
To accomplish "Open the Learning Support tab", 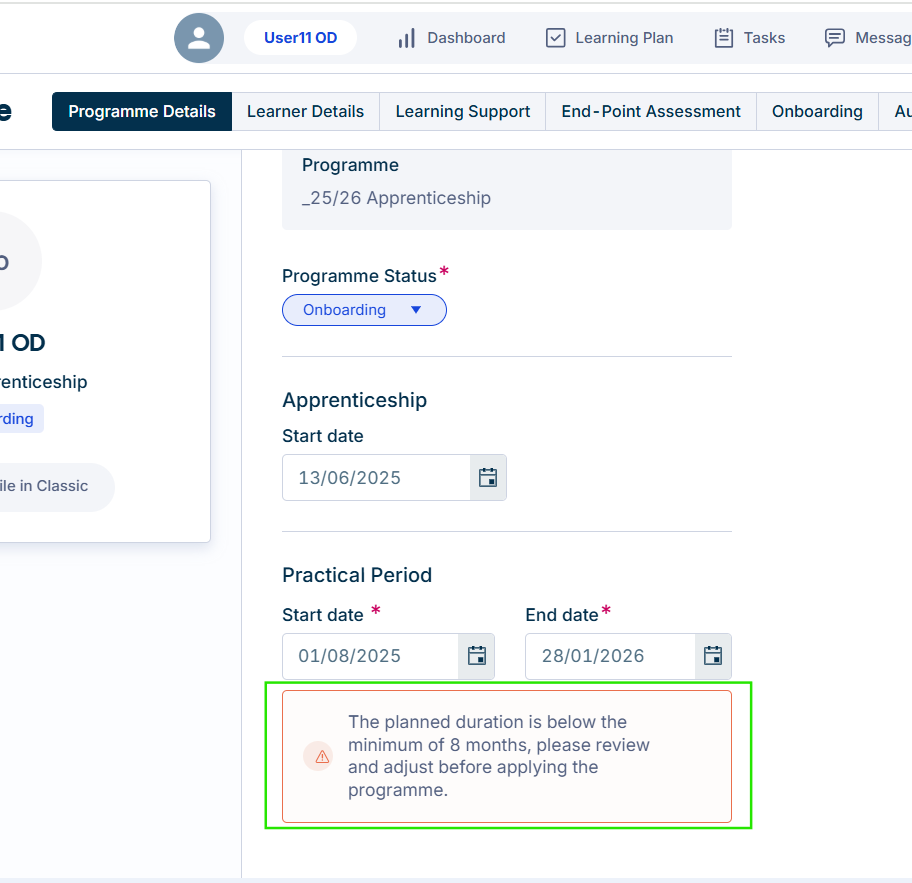I will point(463,112).
